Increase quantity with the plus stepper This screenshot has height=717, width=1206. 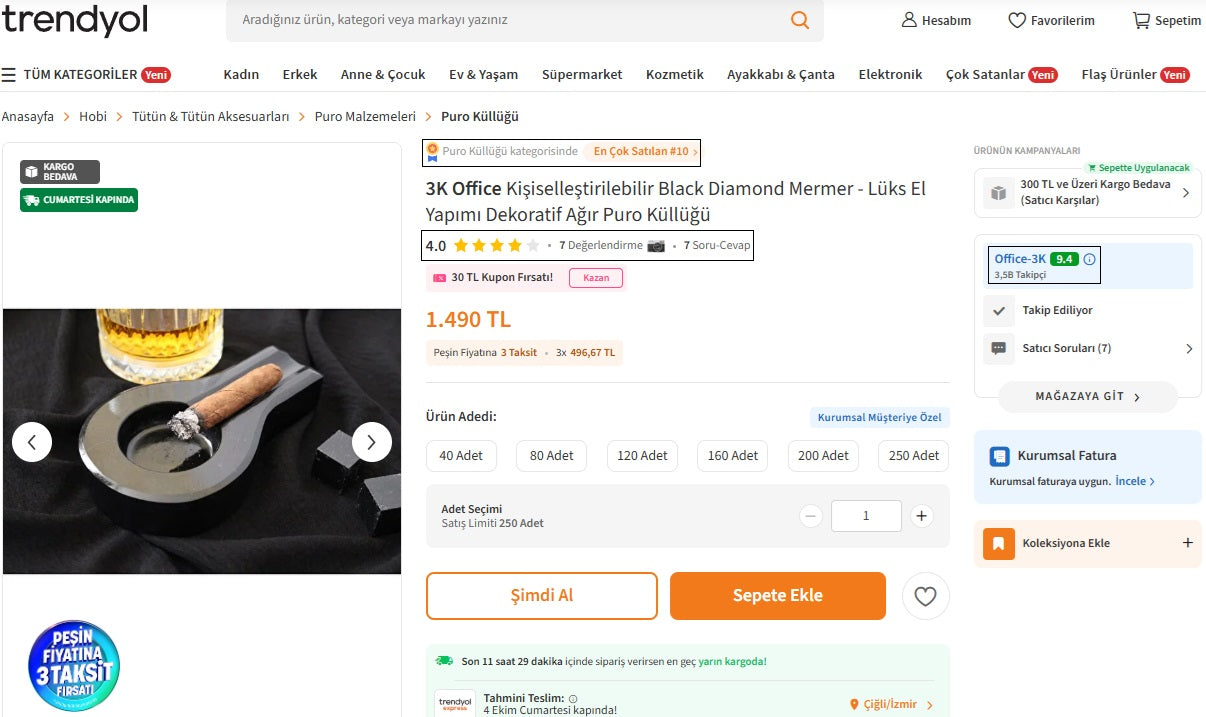pos(921,516)
